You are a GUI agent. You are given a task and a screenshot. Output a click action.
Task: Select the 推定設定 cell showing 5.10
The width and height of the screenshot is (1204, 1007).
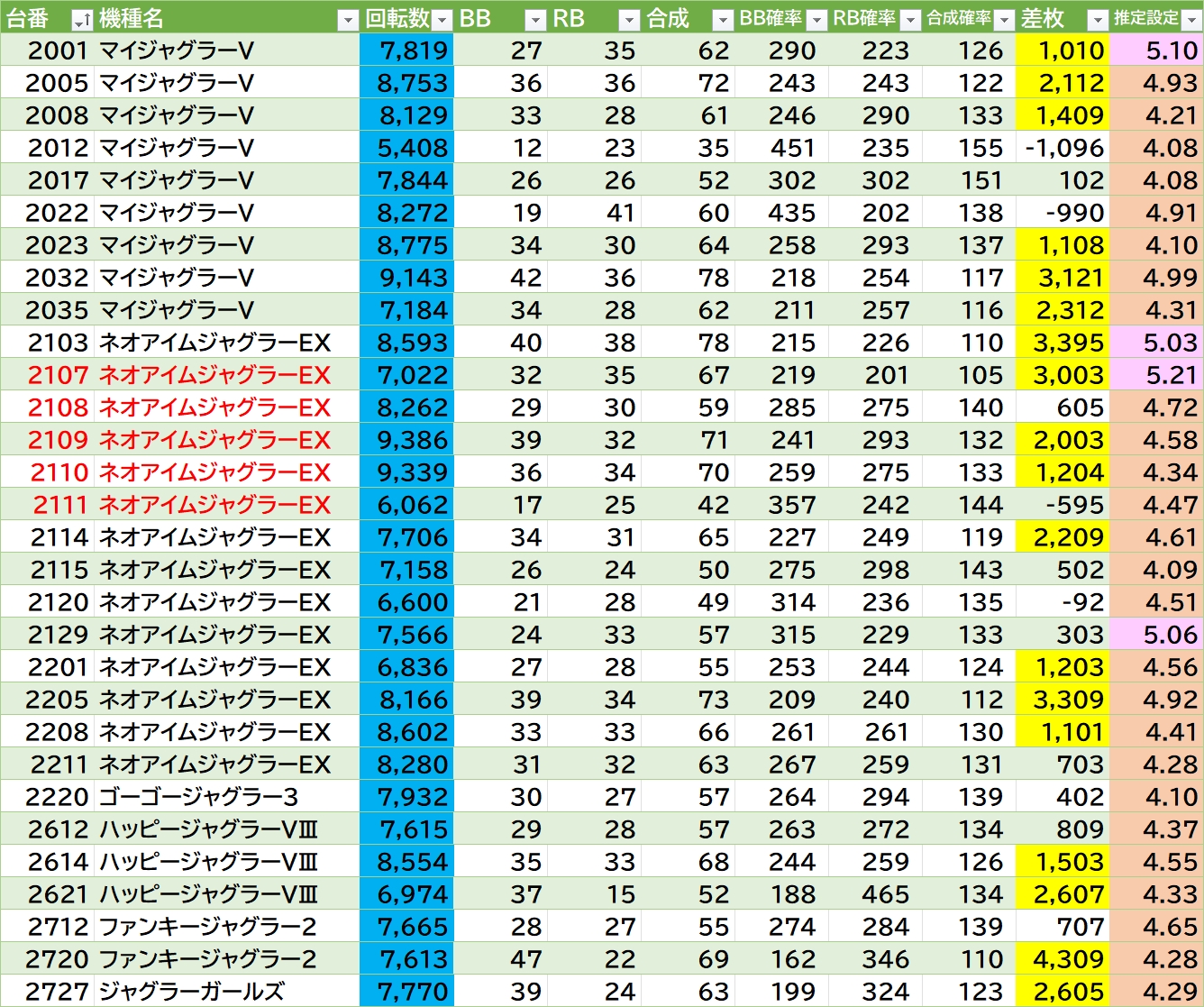click(1156, 50)
